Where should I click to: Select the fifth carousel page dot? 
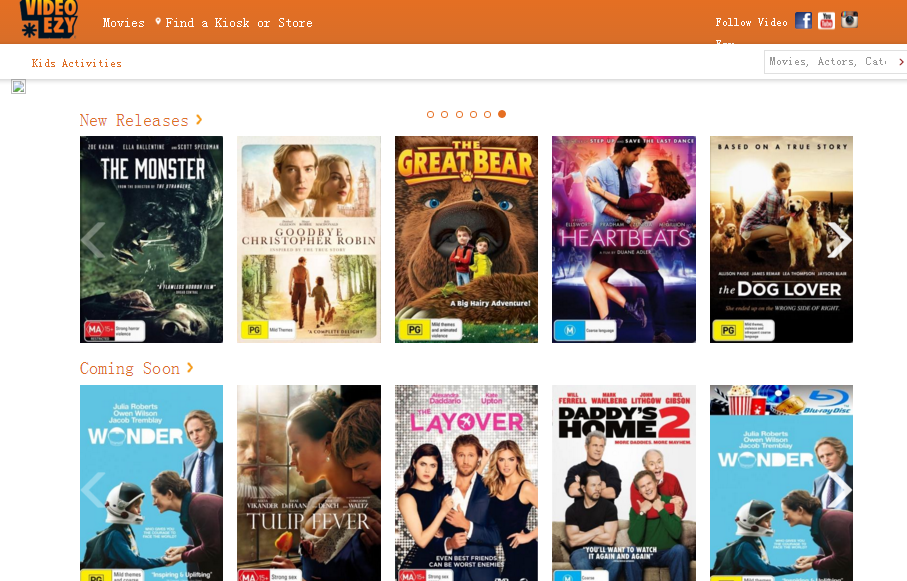[x=488, y=115]
